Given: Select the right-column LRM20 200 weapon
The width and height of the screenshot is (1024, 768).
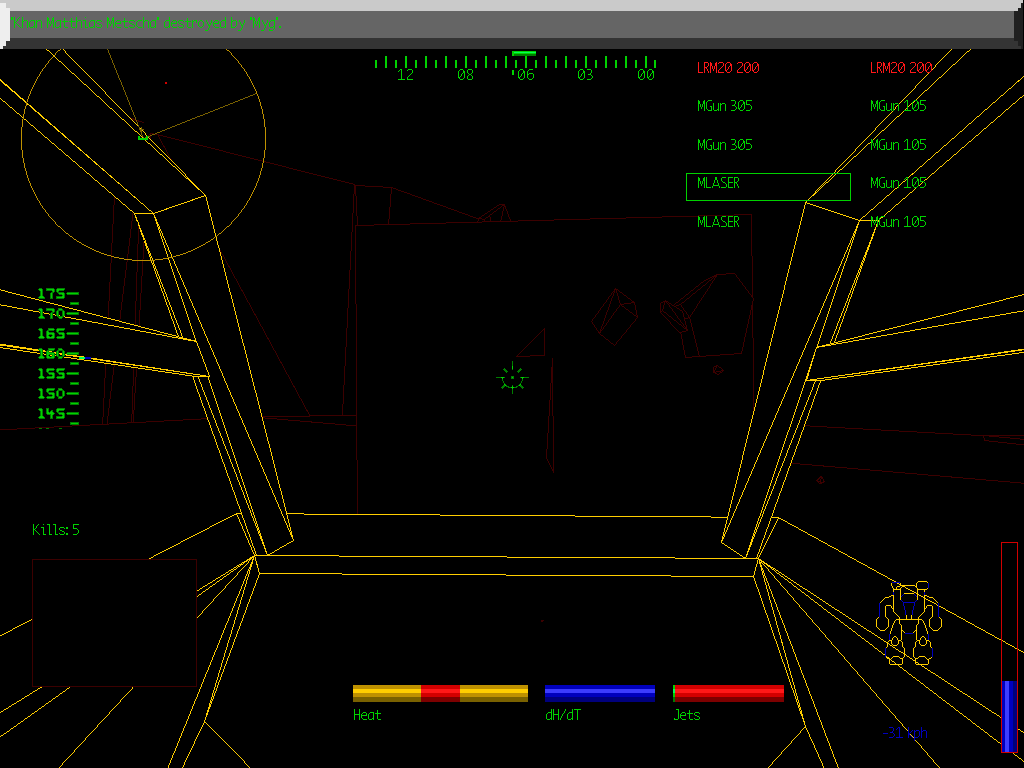Looking at the screenshot, I should pos(900,68).
